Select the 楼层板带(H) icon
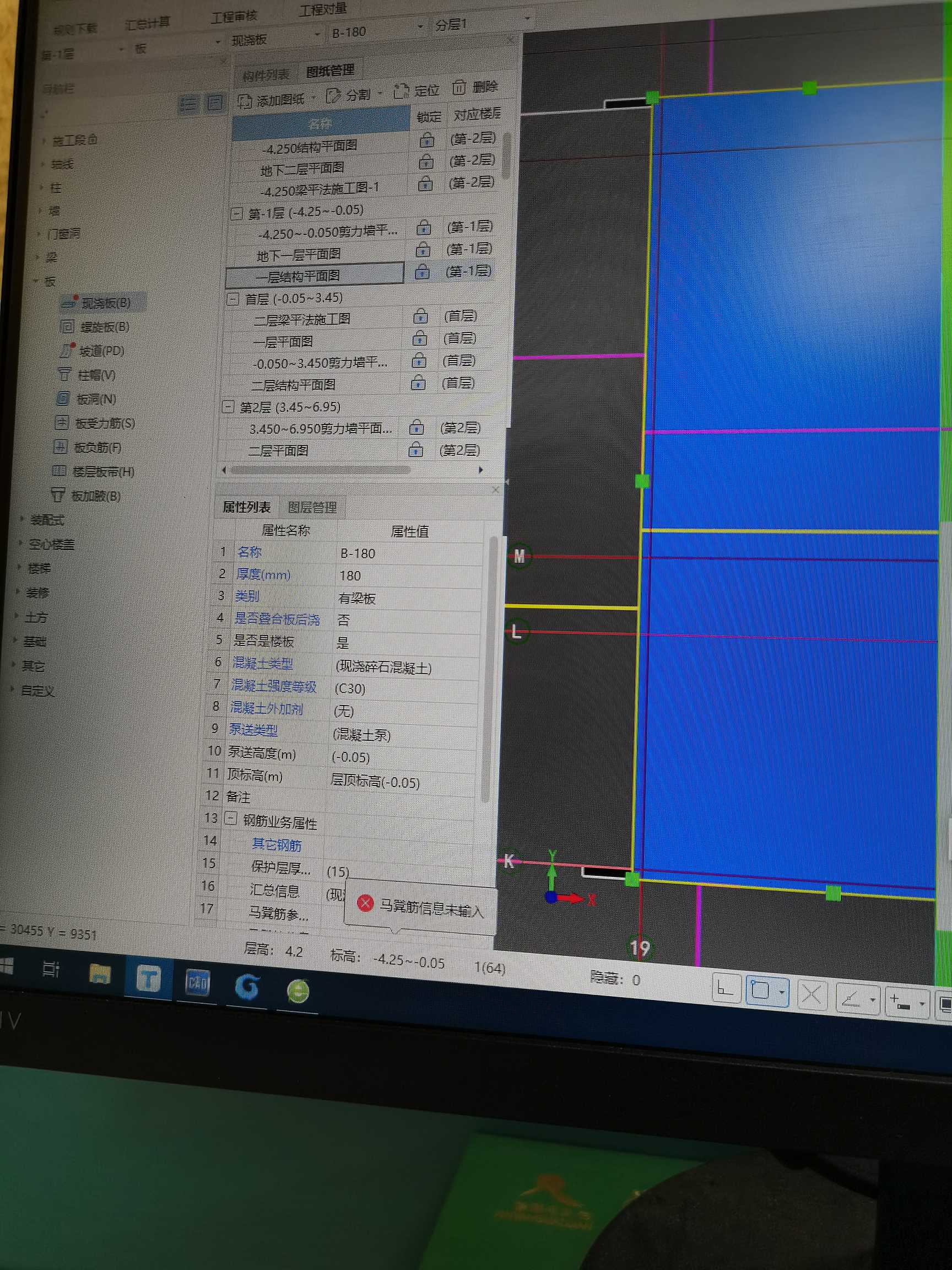This screenshot has width=952, height=1270. click(58, 471)
